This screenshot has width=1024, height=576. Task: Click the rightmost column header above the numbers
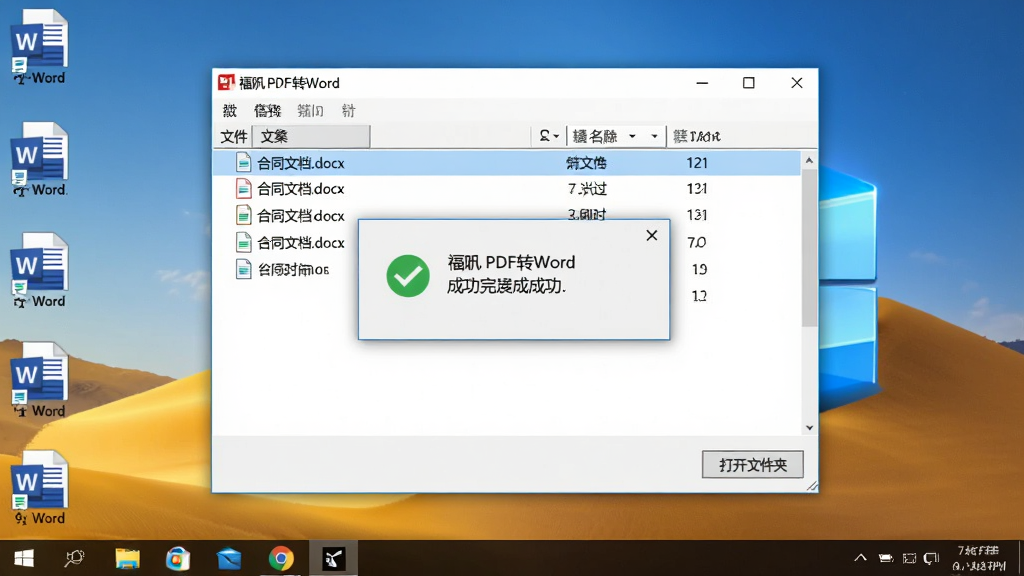pos(697,136)
